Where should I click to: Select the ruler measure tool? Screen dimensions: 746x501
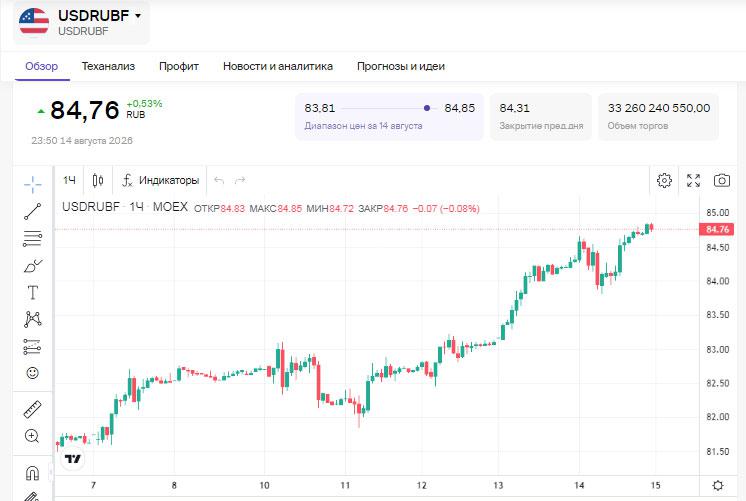(32, 409)
